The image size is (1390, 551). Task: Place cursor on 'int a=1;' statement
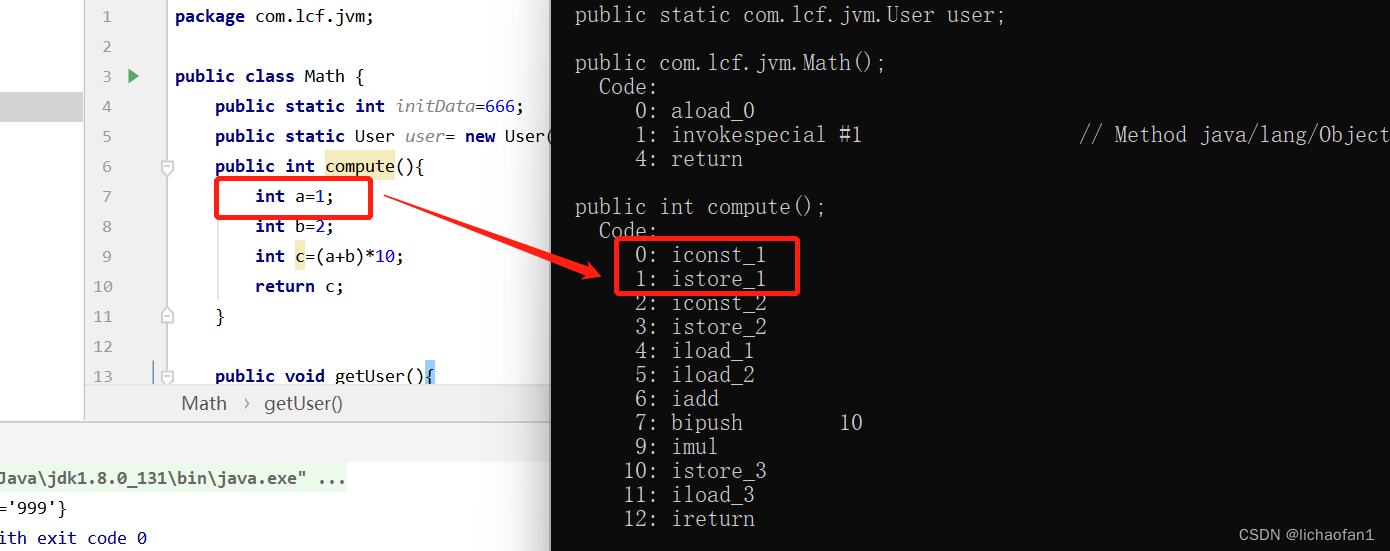pyautogui.click(x=294, y=196)
